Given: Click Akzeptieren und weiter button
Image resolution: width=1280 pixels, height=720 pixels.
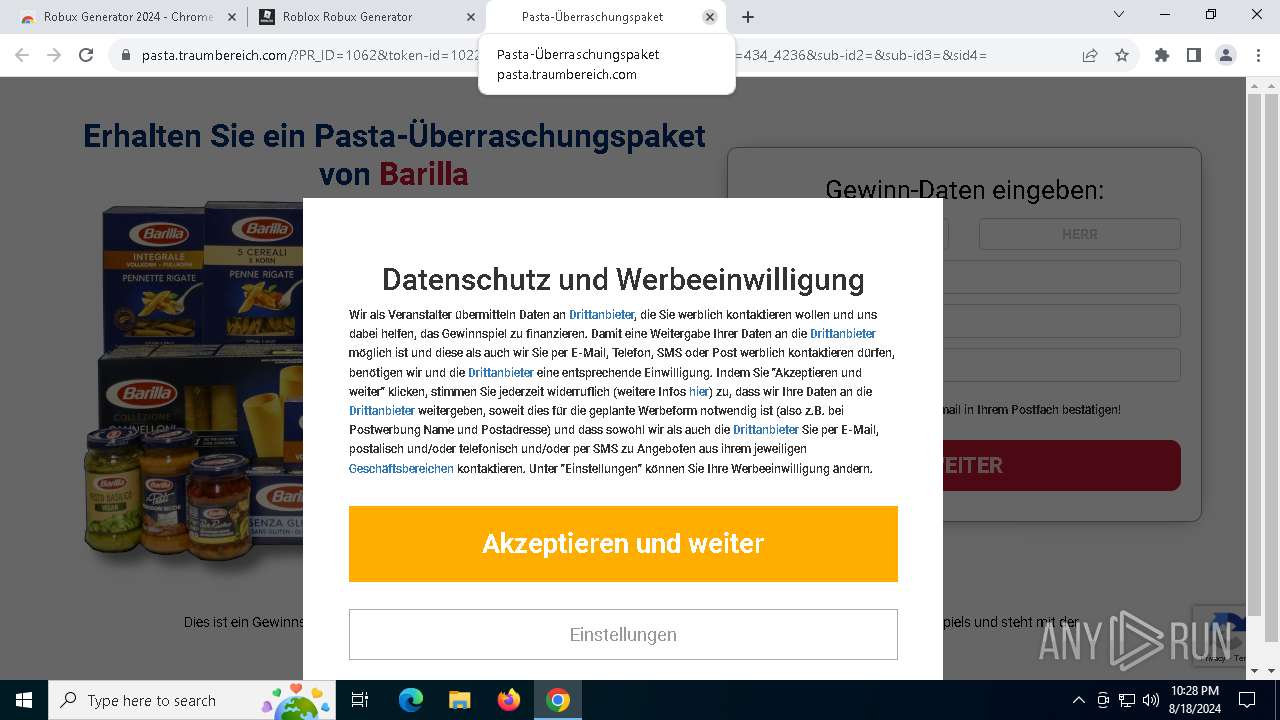Looking at the screenshot, I should [x=623, y=544].
